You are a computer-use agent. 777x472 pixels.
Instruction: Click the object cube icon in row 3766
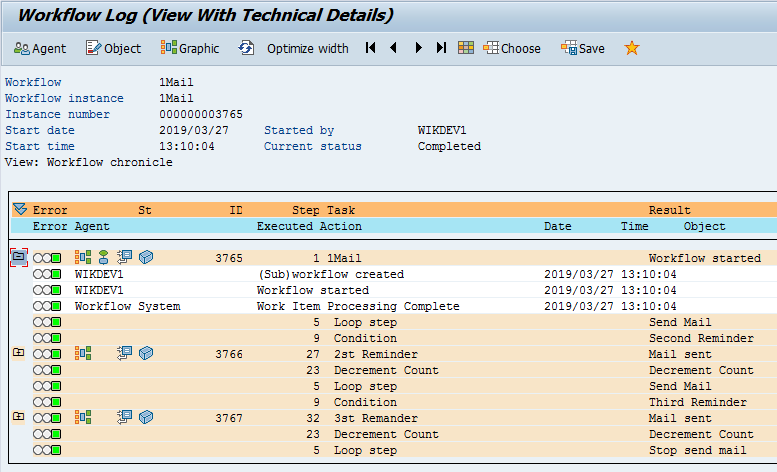point(146,353)
